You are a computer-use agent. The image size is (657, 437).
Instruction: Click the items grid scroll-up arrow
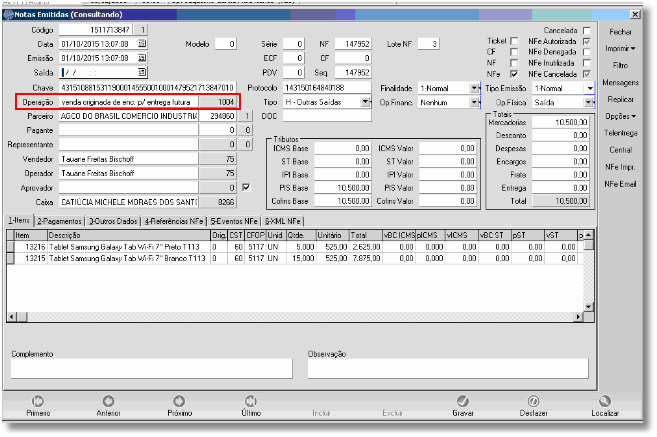589,235
